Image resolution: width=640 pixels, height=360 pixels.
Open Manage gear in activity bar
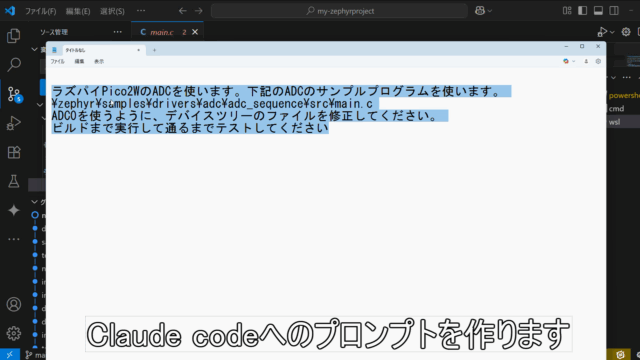(x=13, y=333)
